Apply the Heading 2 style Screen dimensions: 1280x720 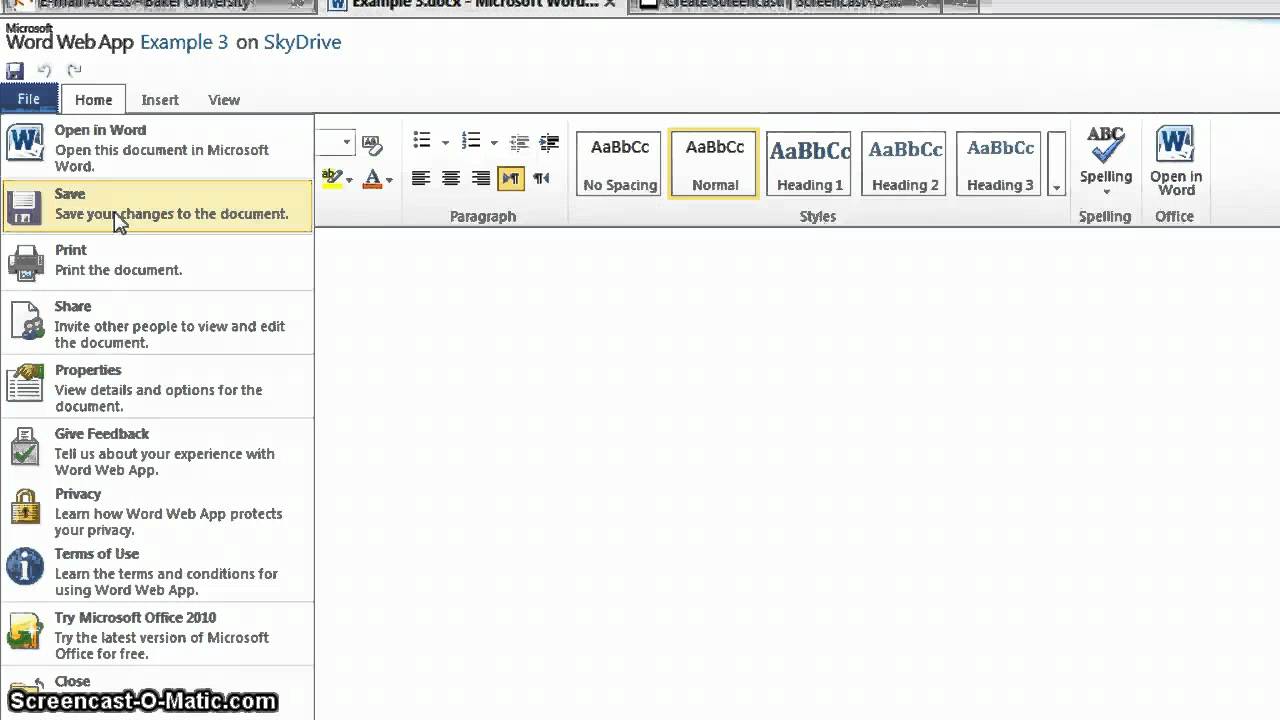coord(905,163)
